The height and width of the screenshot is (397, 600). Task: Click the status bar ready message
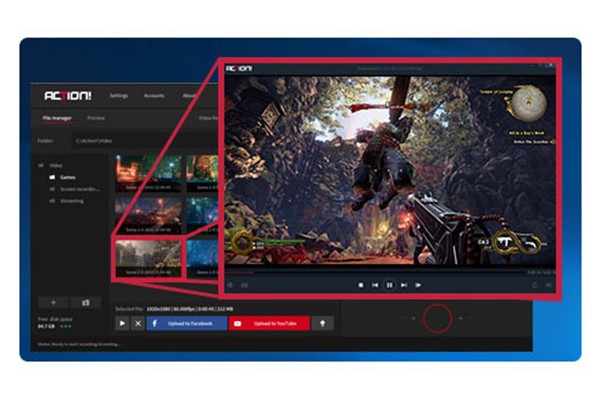coord(78,344)
